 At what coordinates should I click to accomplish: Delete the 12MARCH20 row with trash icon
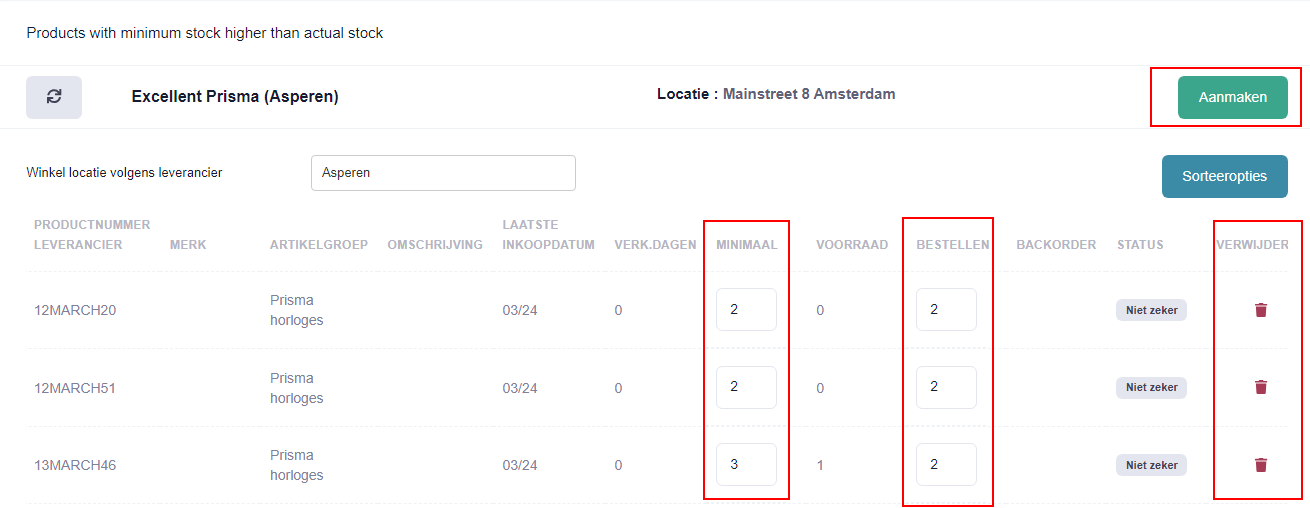point(1260,310)
